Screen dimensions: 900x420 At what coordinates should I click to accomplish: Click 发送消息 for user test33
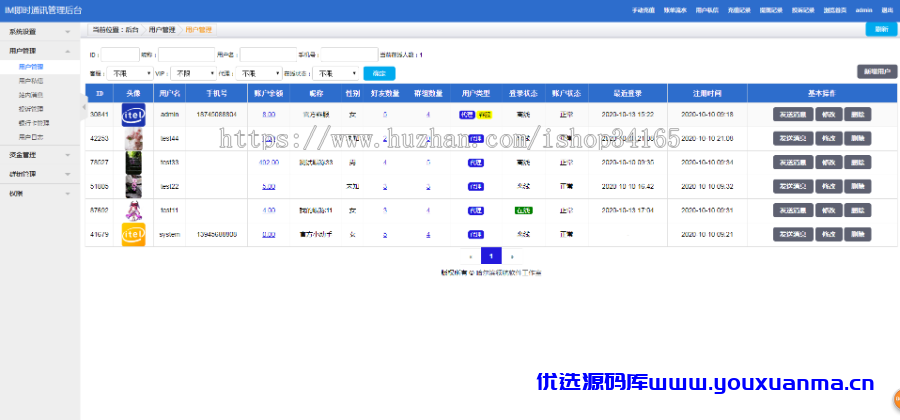(793, 162)
